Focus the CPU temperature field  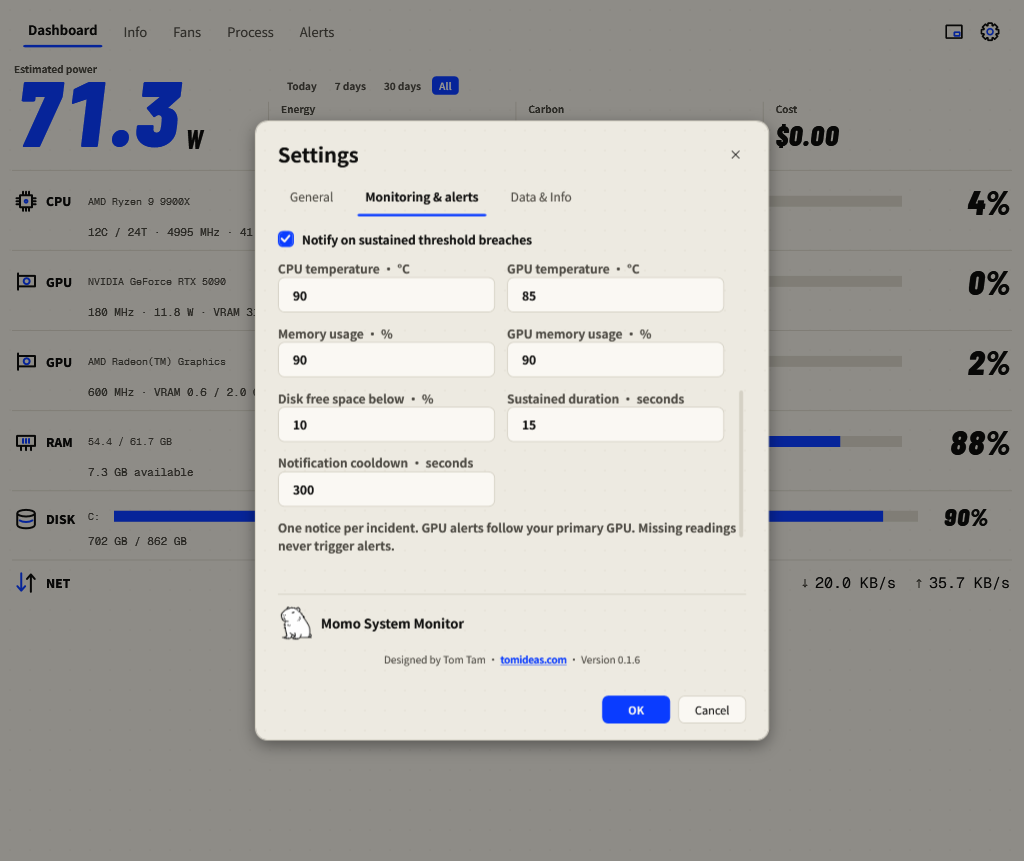coord(386,295)
